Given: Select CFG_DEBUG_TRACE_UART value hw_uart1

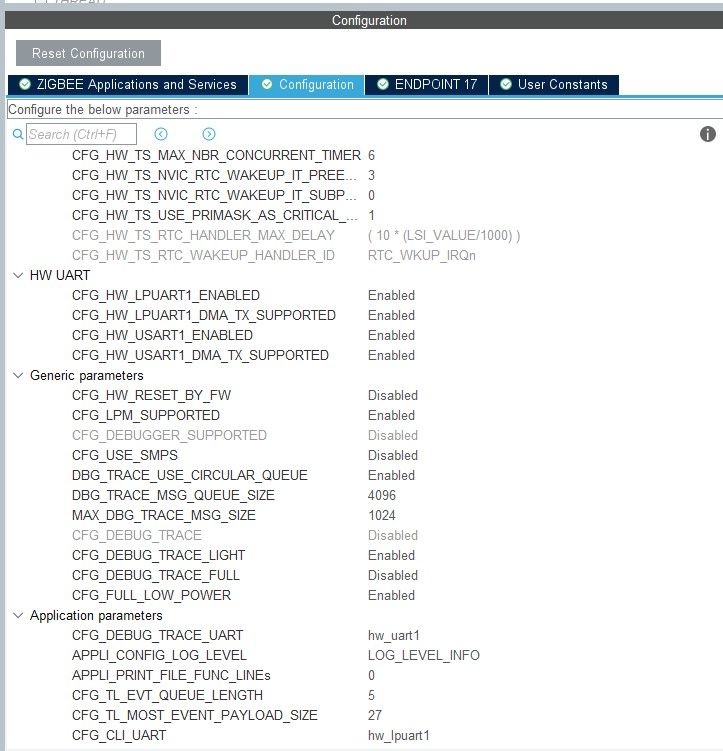Looking at the screenshot, I should [394, 636].
